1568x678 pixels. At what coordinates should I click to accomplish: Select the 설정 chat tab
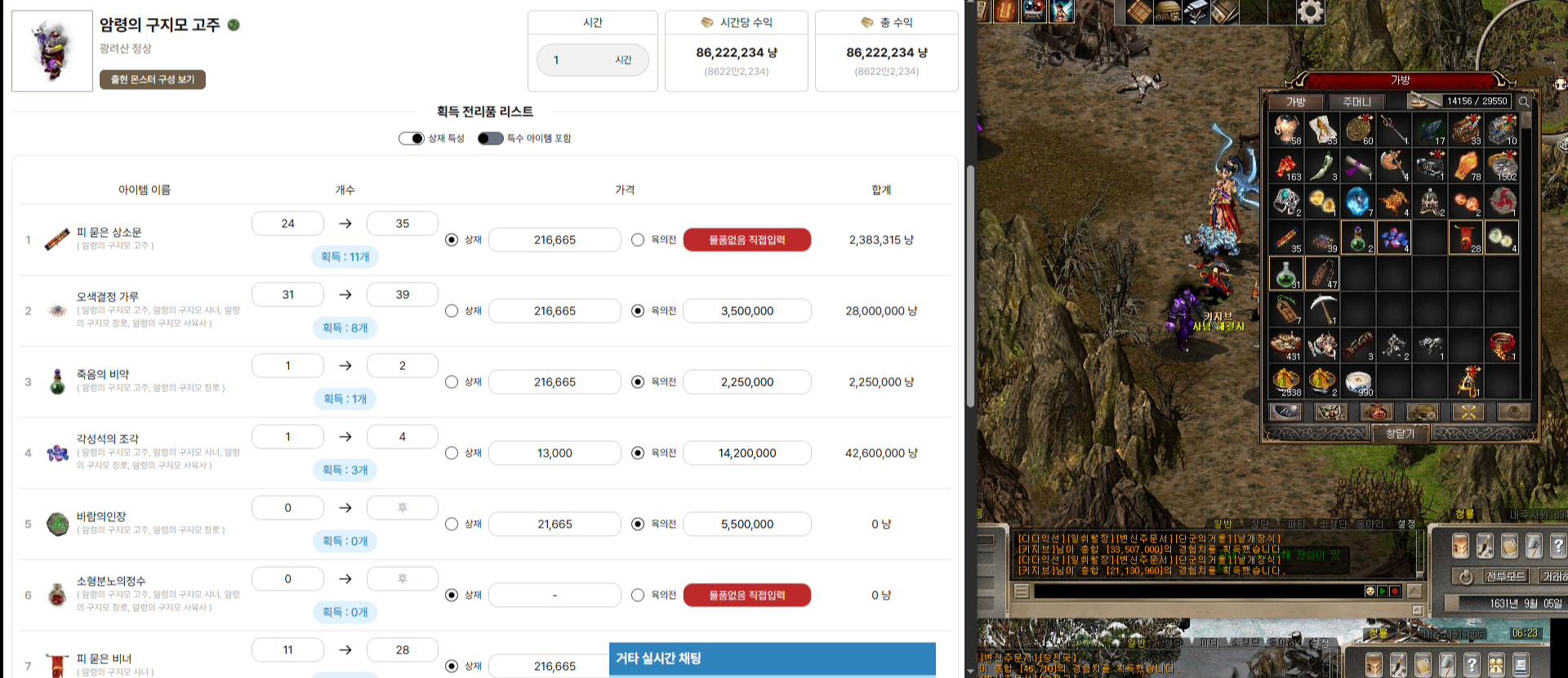[x=1406, y=524]
